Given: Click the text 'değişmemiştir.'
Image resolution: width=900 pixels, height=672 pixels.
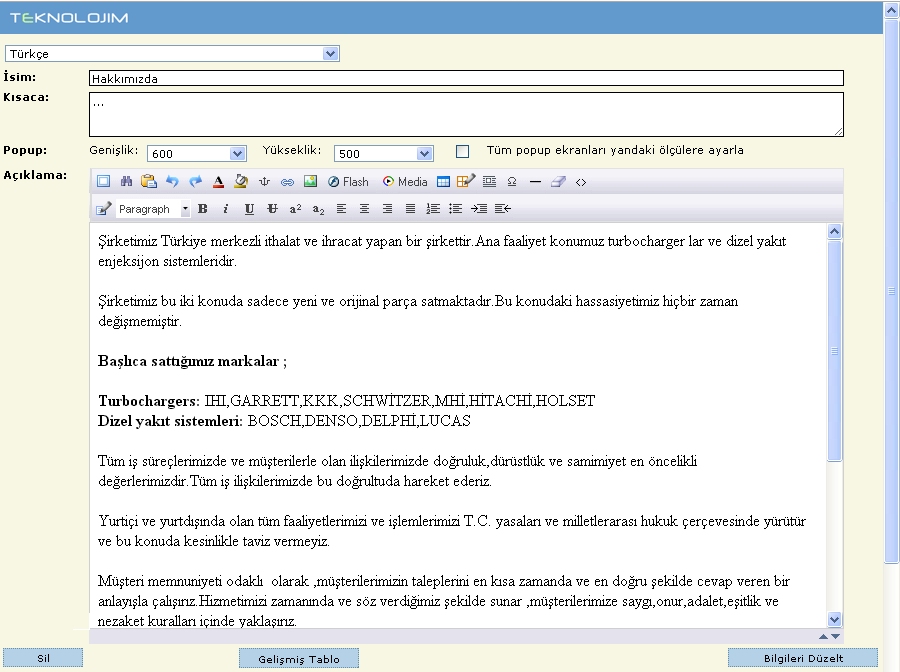Looking at the screenshot, I should point(139,321).
